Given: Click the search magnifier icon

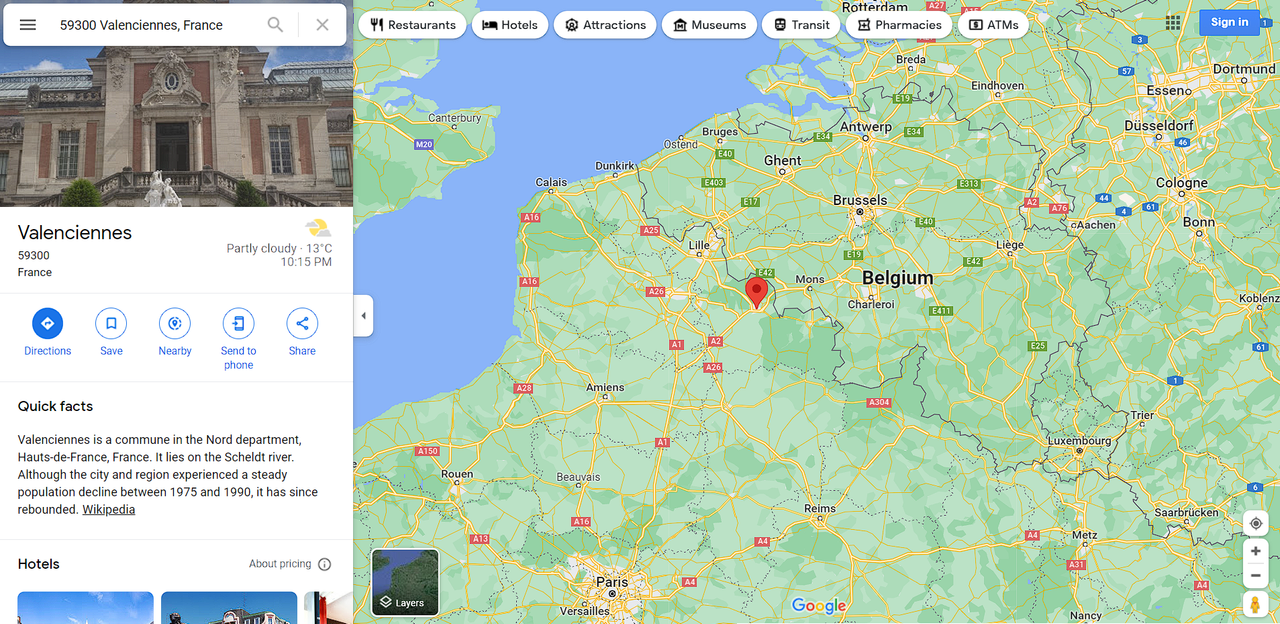Looking at the screenshot, I should click(x=275, y=25).
